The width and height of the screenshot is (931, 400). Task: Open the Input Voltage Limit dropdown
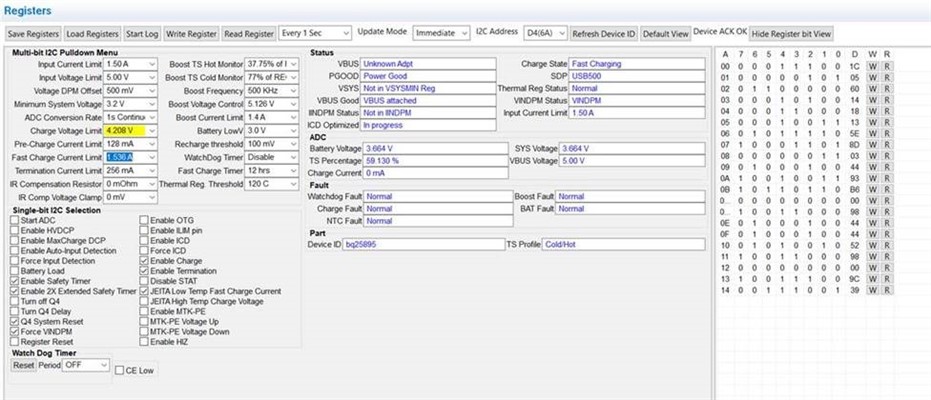(130, 77)
